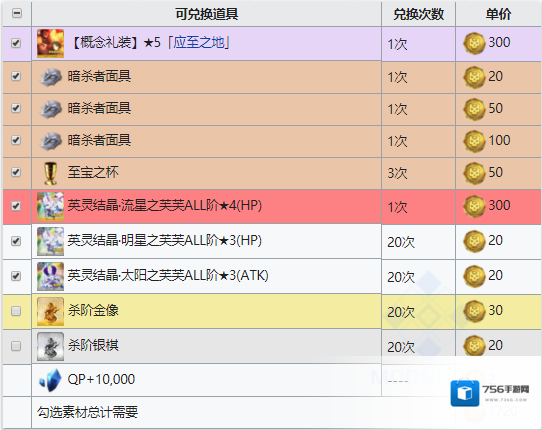This screenshot has width=542, height=430.
Task: Click the 杀阶金像 gold statue icon
Action: click(x=50, y=311)
